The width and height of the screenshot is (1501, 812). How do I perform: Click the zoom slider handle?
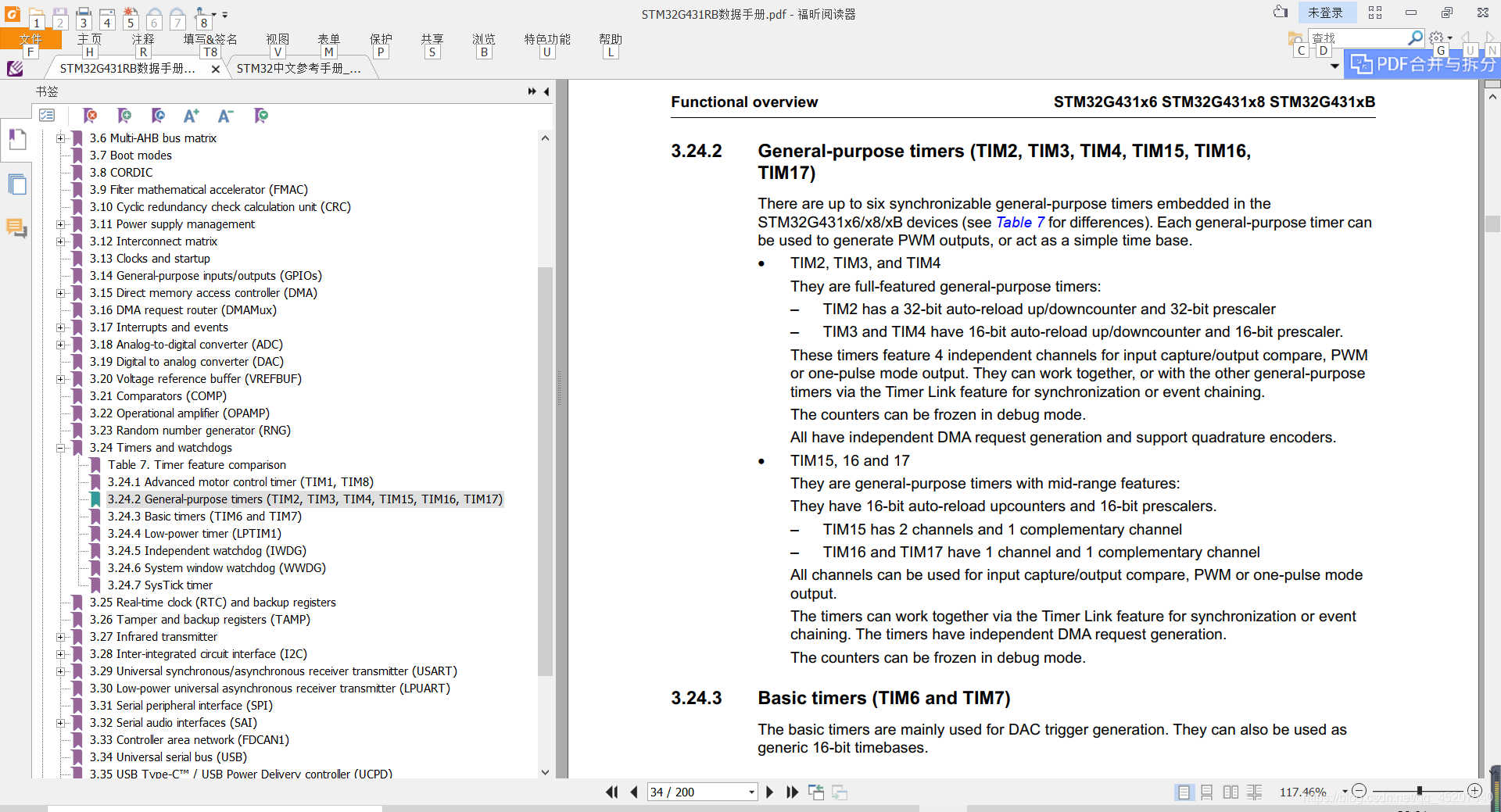point(1419,791)
